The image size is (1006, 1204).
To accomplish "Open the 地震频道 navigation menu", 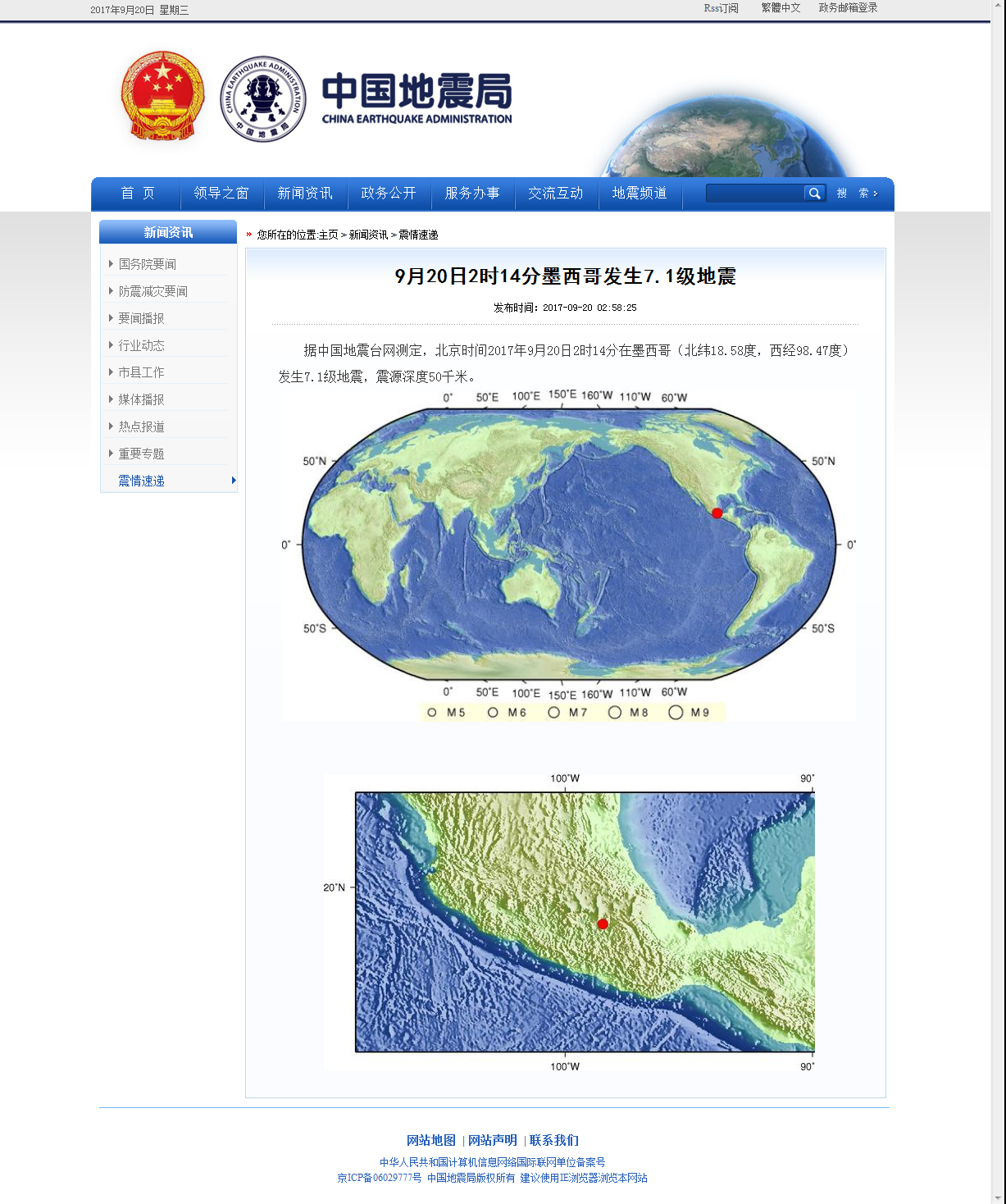I will tap(640, 194).
